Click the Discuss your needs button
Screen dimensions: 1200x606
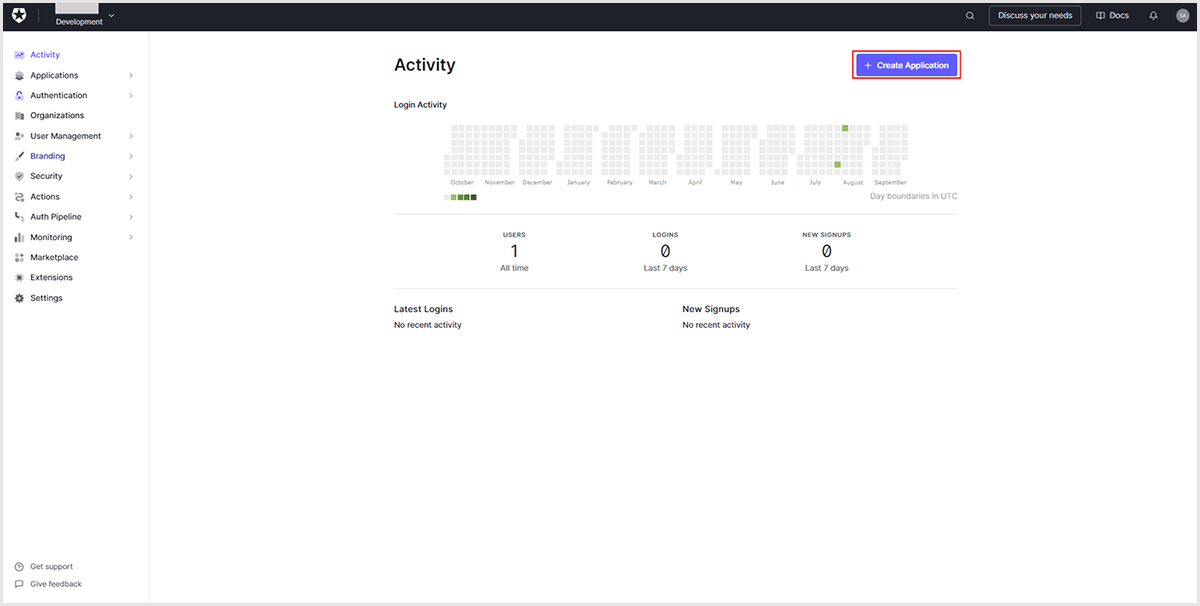tap(1034, 16)
